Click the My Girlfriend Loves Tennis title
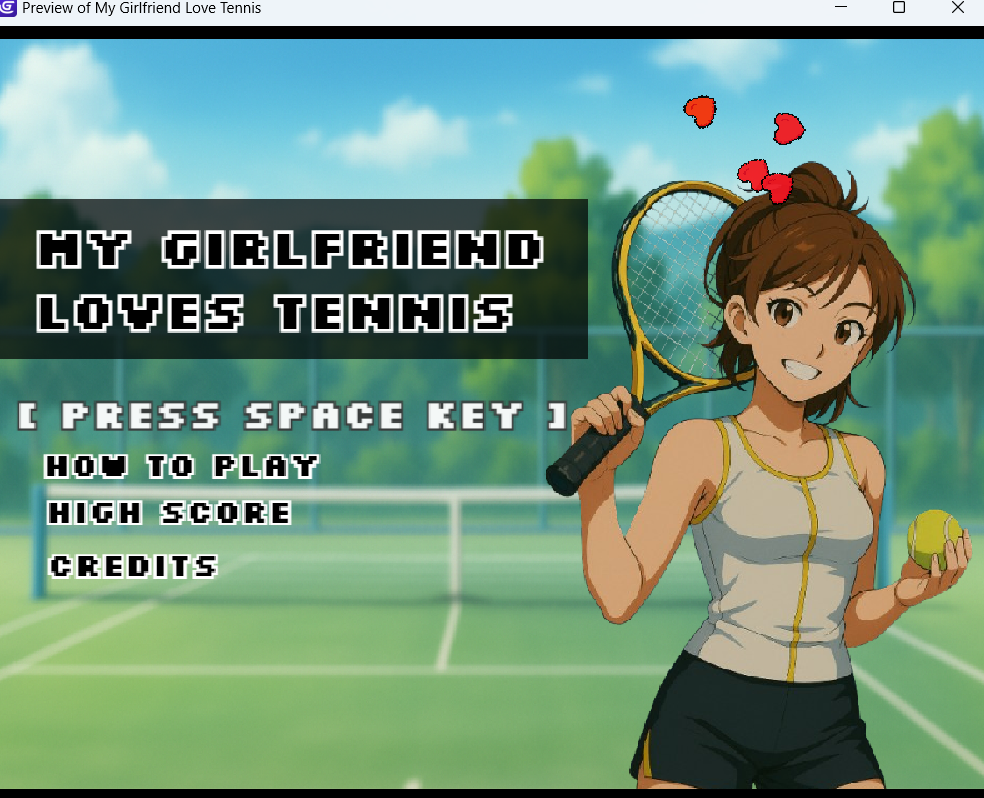 (290, 280)
